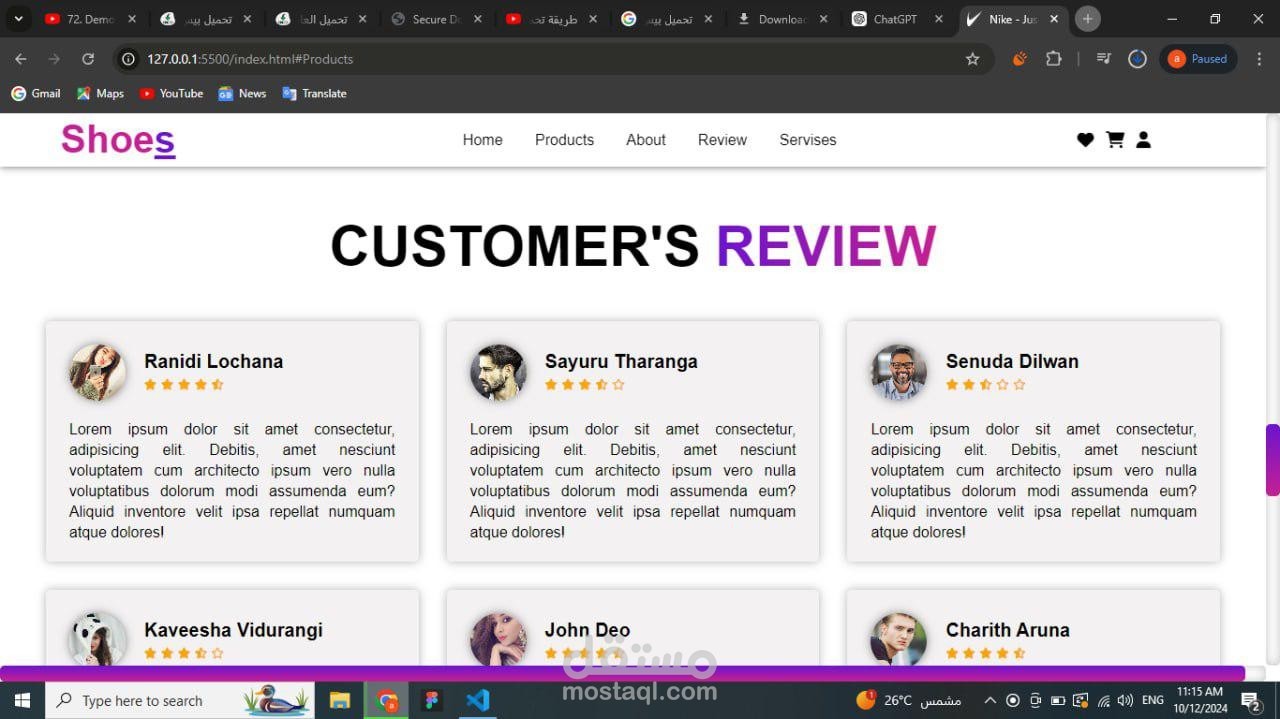Go back to the previous page
The height and width of the screenshot is (719, 1280).
pyautogui.click(x=20, y=59)
